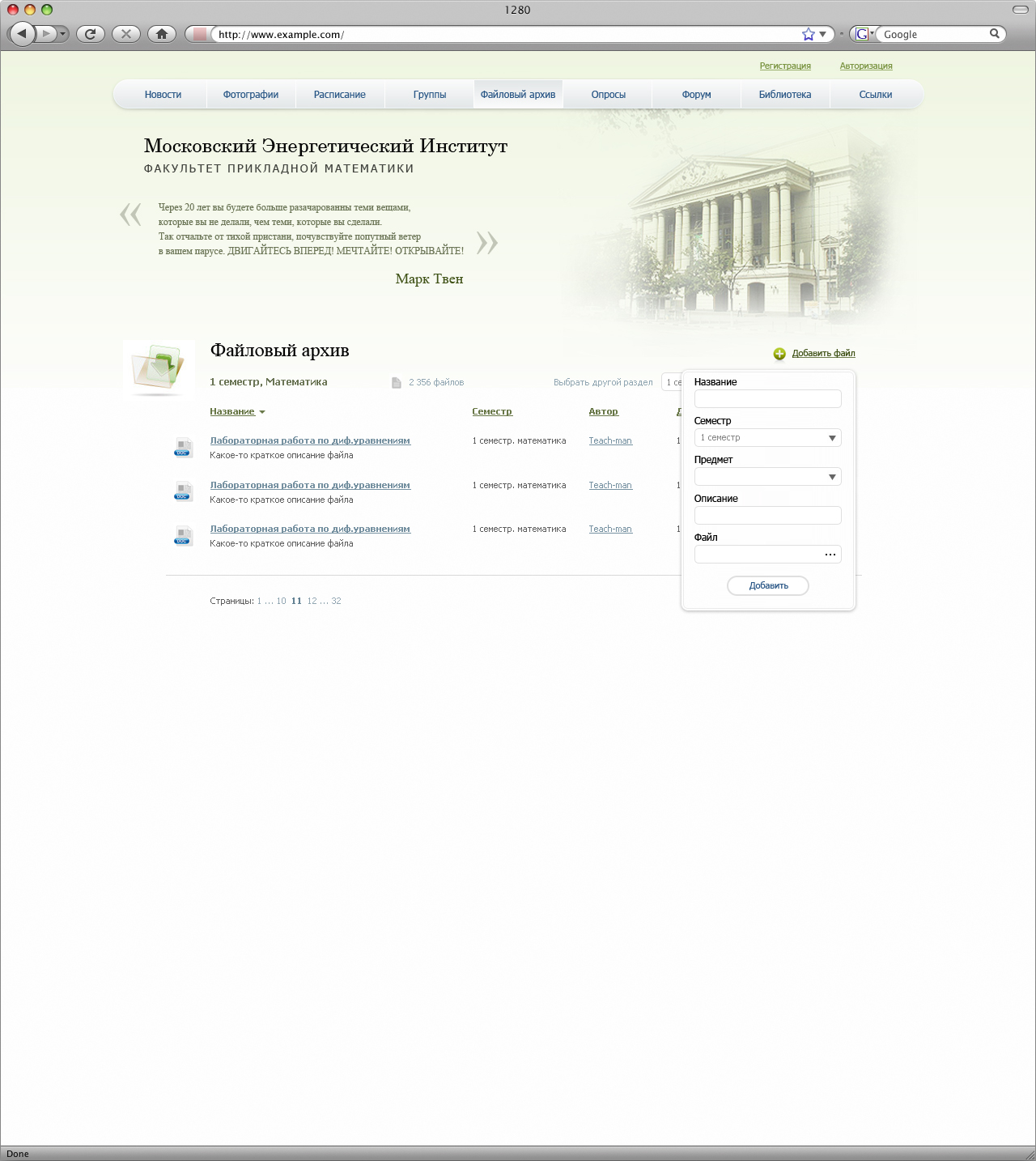This screenshot has width=1036, height=1161.
Task: Go back using the browser back arrow
Action: [x=22, y=34]
